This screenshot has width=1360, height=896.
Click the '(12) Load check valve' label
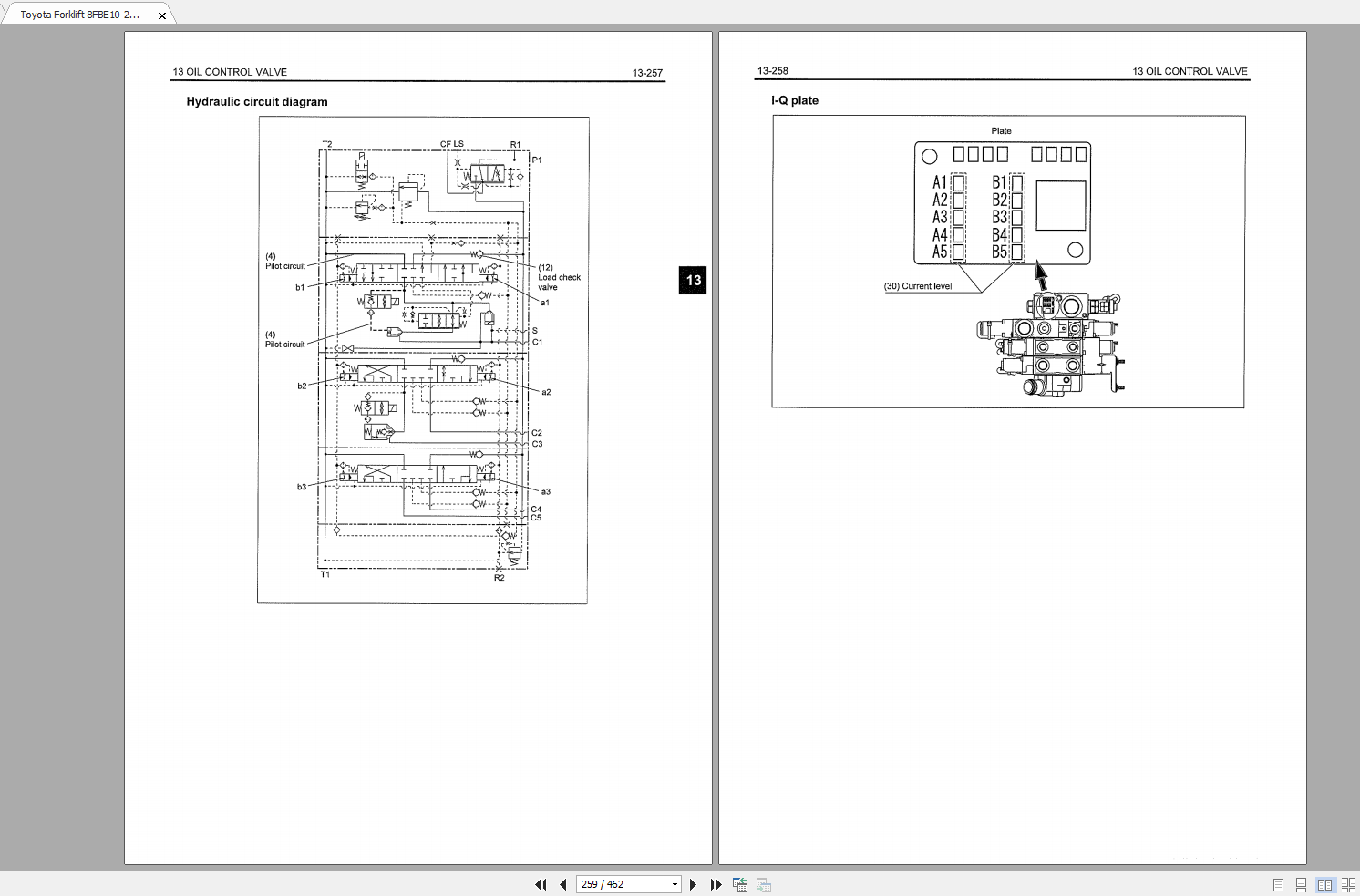click(x=559, y=277)
